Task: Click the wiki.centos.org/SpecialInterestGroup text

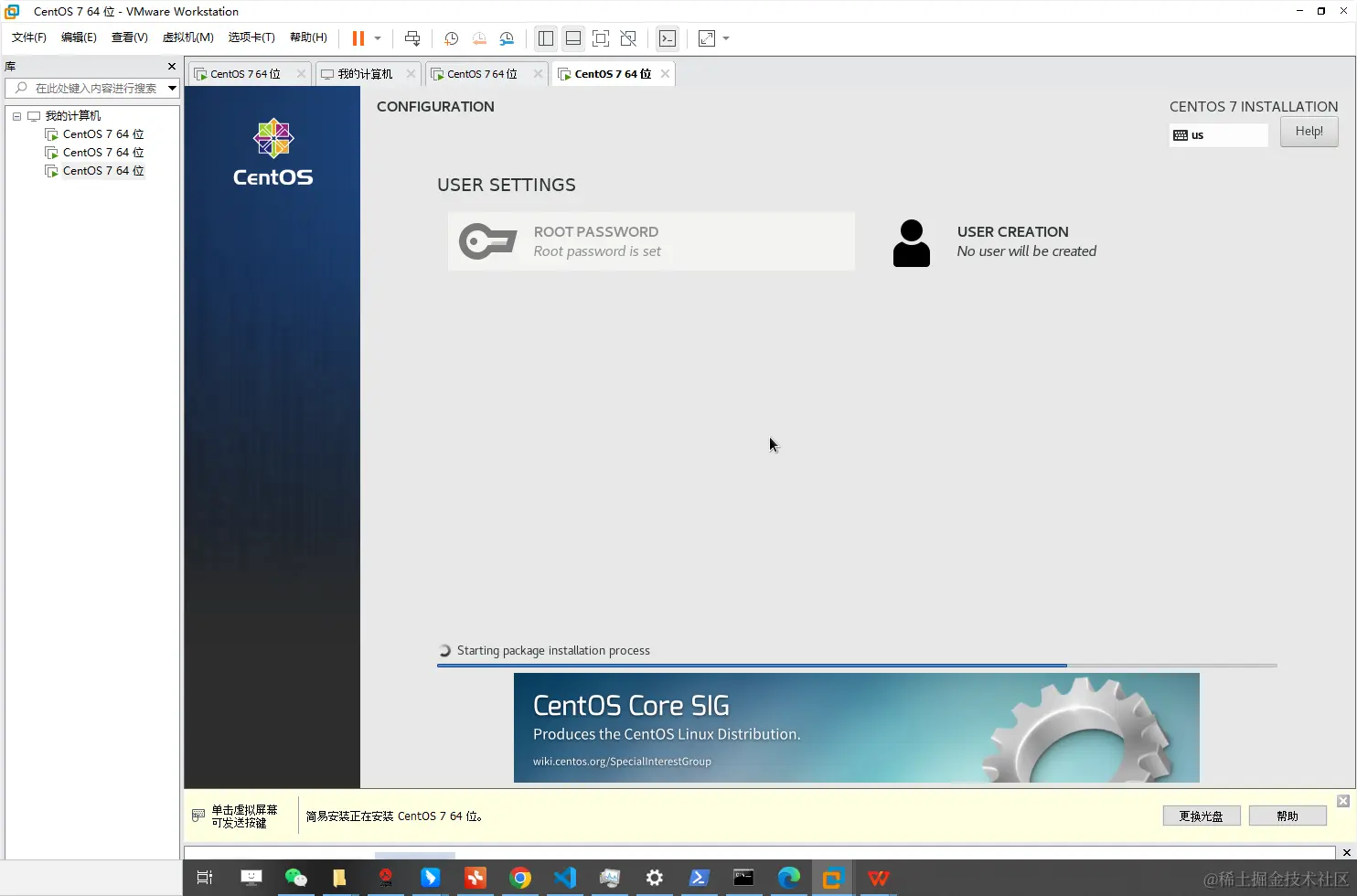Action: point(622,762)
